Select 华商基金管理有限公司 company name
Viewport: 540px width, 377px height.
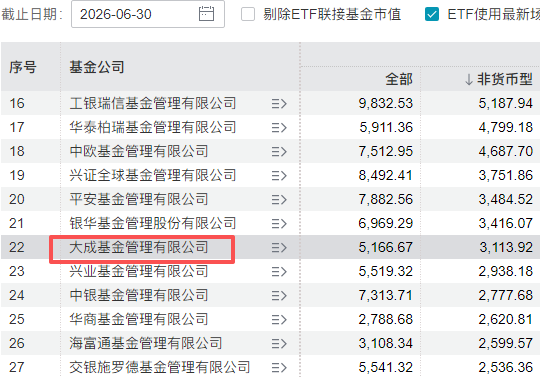point(139,319)
